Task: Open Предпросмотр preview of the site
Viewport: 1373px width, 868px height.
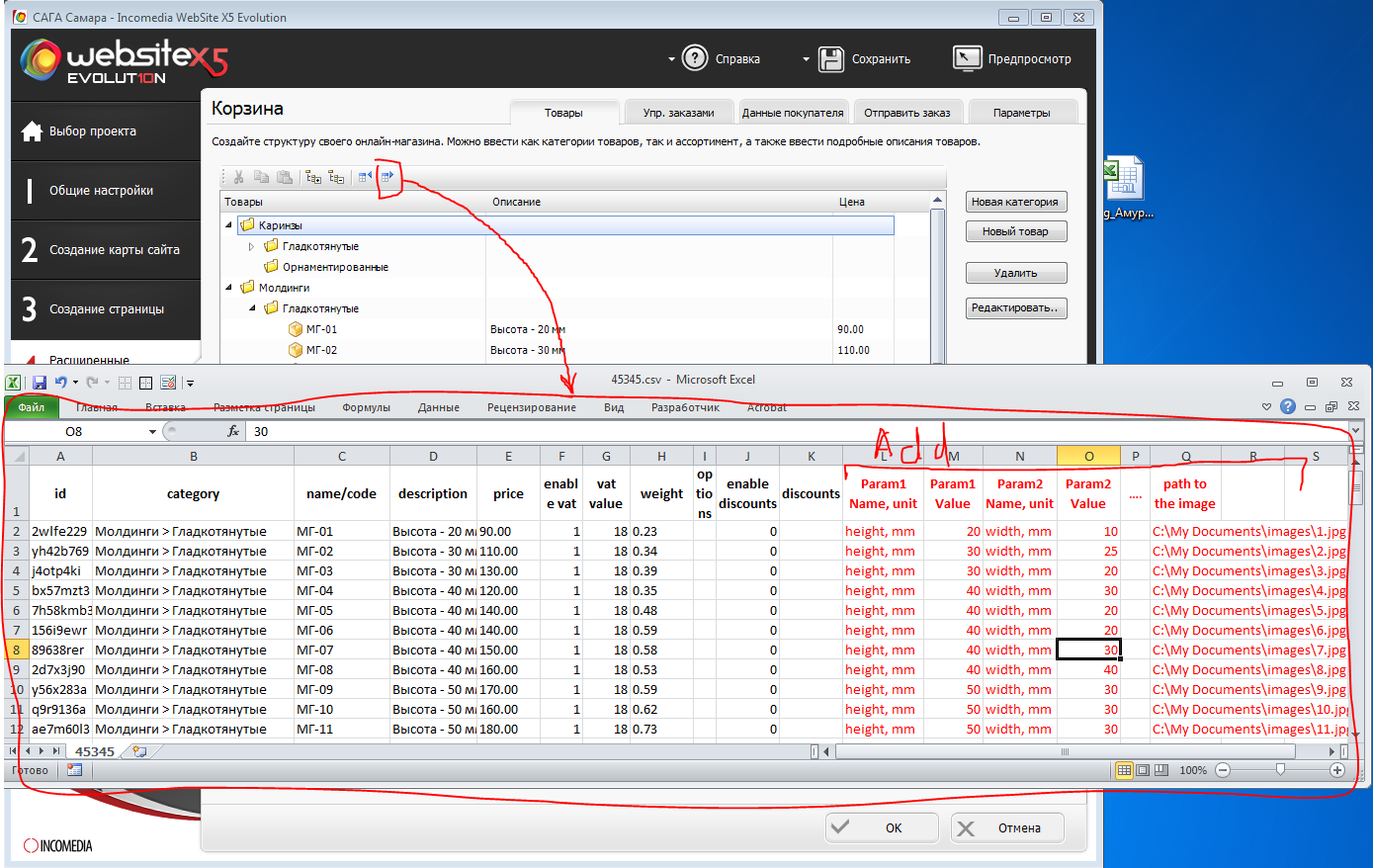Action: click(x=1012, y=59)
